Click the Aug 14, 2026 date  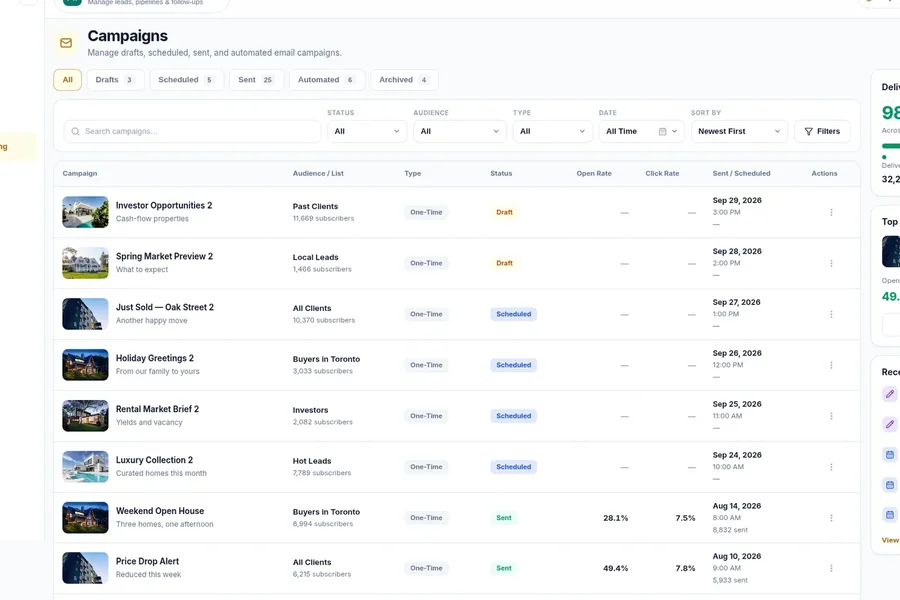736,506
